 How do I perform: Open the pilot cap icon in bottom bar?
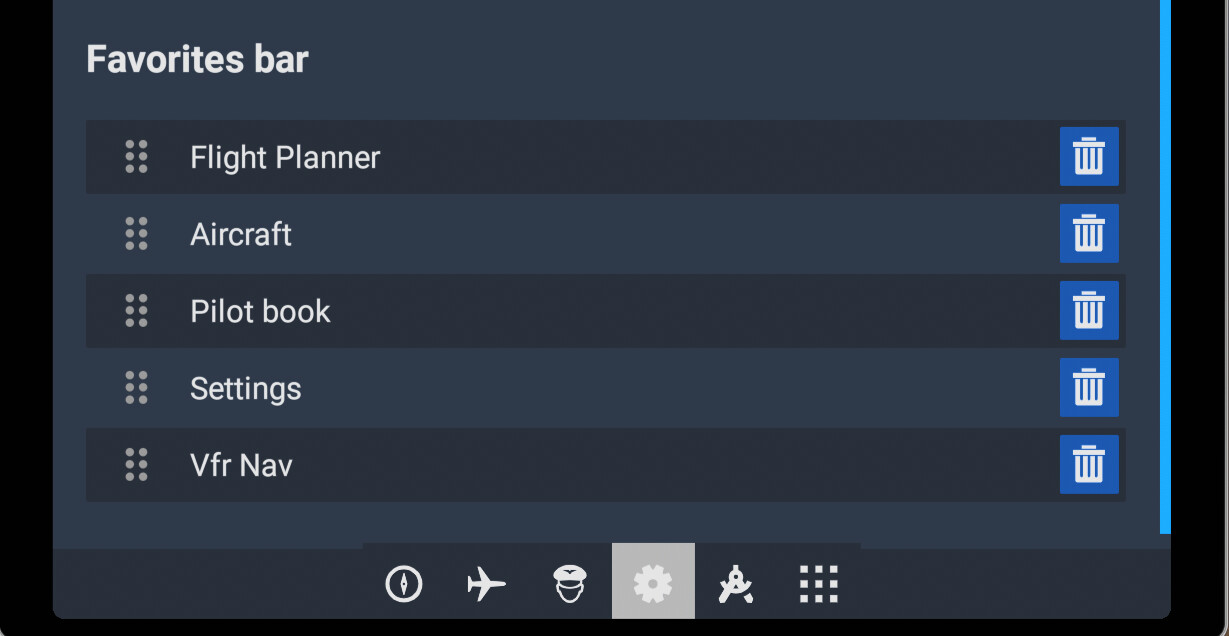coord(570,583)
